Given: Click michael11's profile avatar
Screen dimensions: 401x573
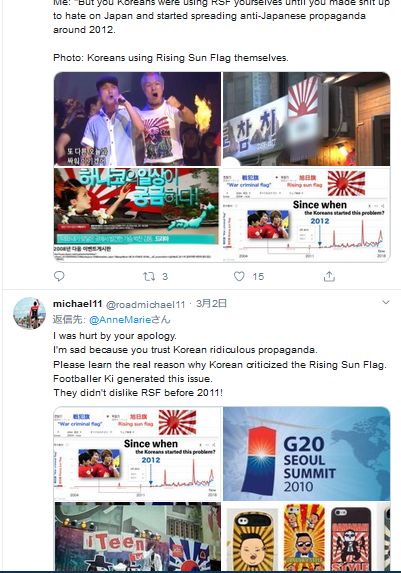Looking at the screenshot, I should 30,313.
